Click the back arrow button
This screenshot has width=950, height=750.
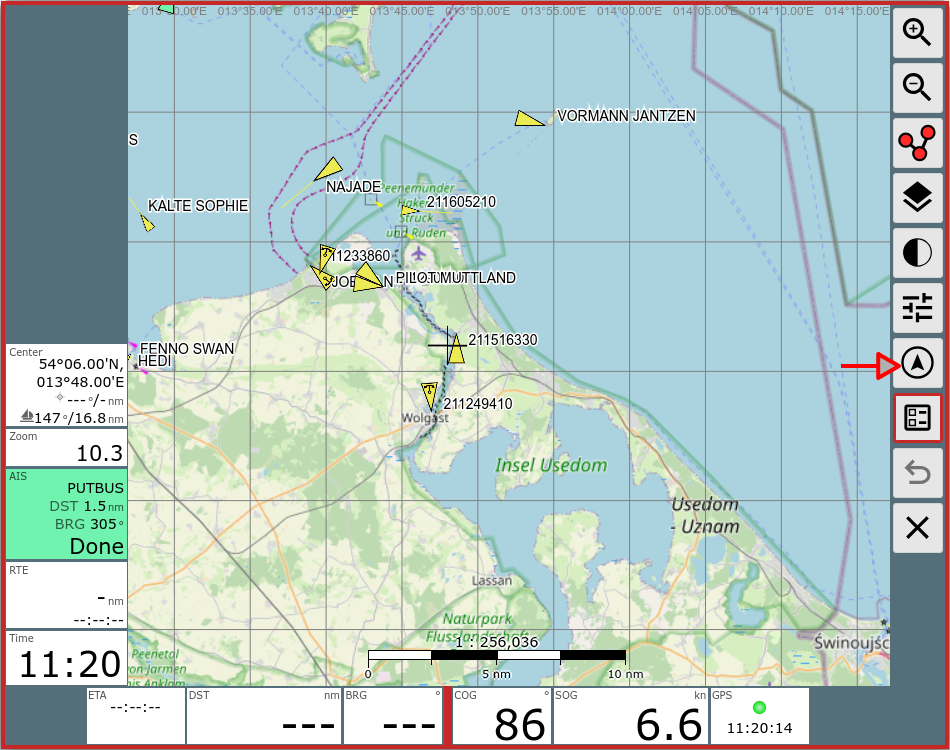pyautogui.click(x=917, y=473)
